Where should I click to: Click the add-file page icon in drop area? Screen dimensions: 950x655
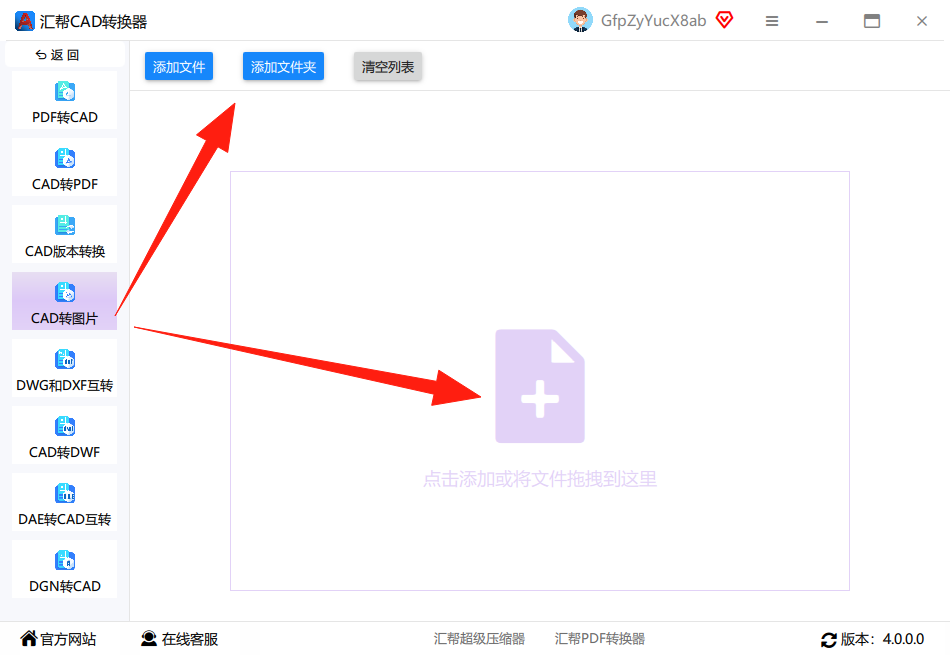point(540,386)
